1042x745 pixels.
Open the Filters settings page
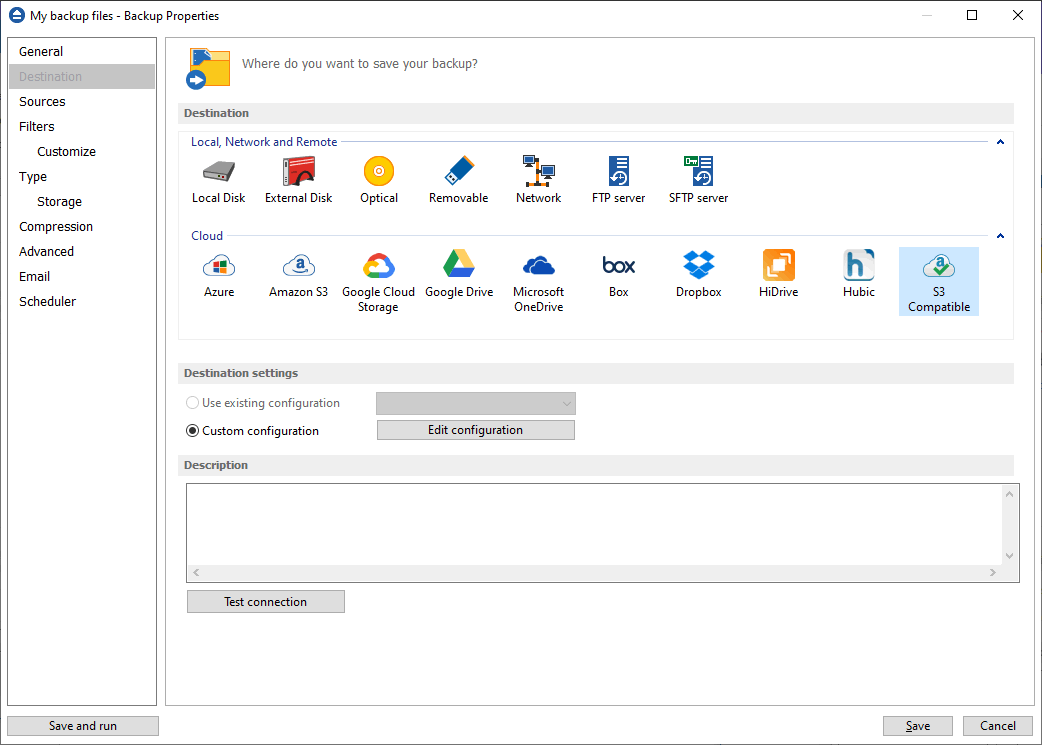pos(82,126)
